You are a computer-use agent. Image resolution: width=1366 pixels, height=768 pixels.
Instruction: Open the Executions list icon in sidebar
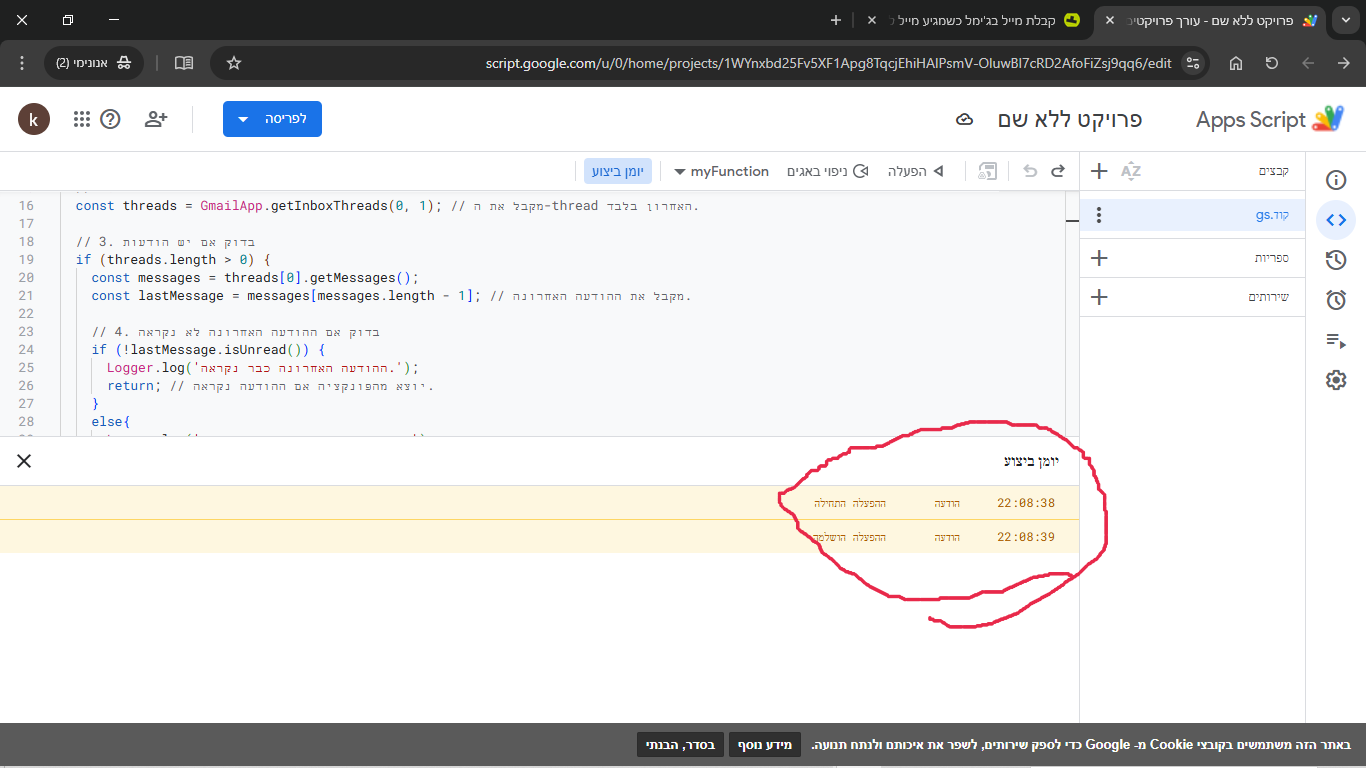(1336, 341)
